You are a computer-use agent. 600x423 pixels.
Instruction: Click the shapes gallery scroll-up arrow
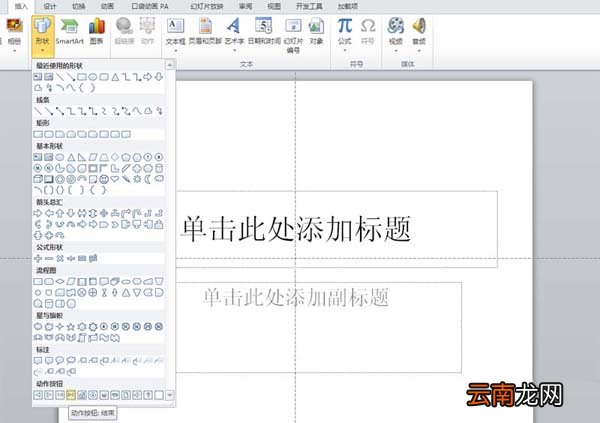pyautogui.click(x=170, y=64)
